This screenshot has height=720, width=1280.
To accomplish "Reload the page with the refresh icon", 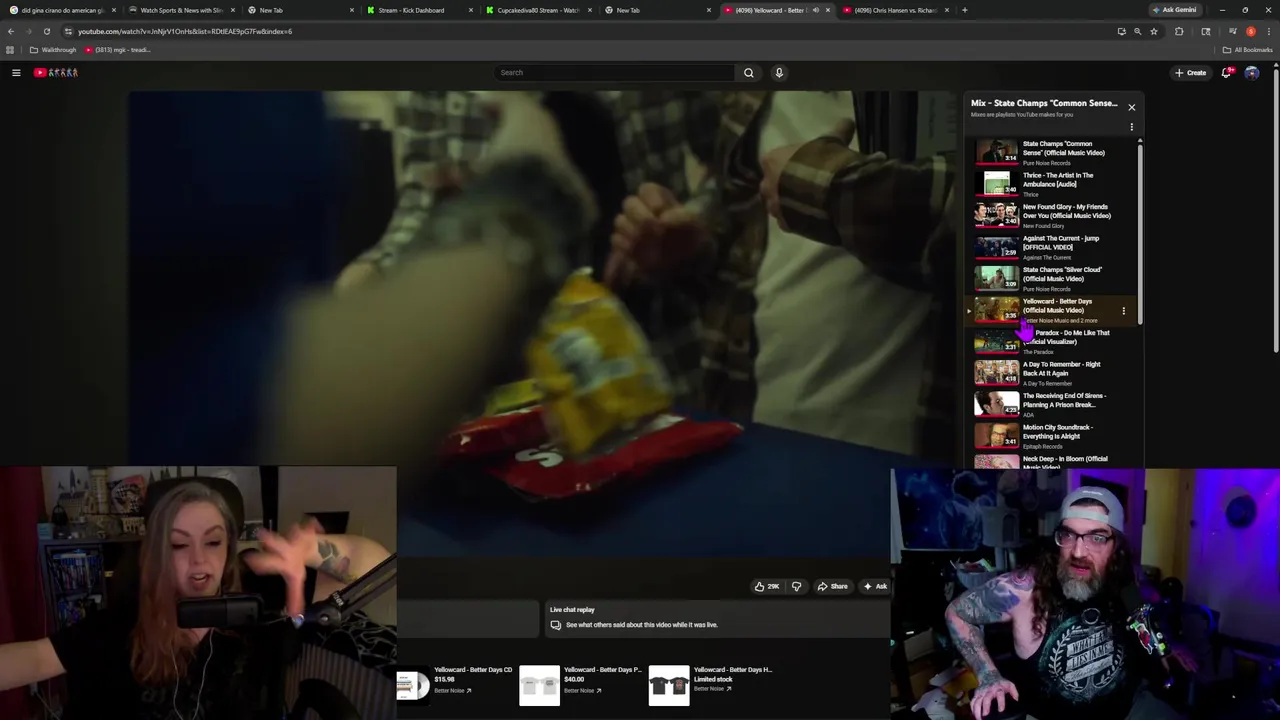I will 46,31.
